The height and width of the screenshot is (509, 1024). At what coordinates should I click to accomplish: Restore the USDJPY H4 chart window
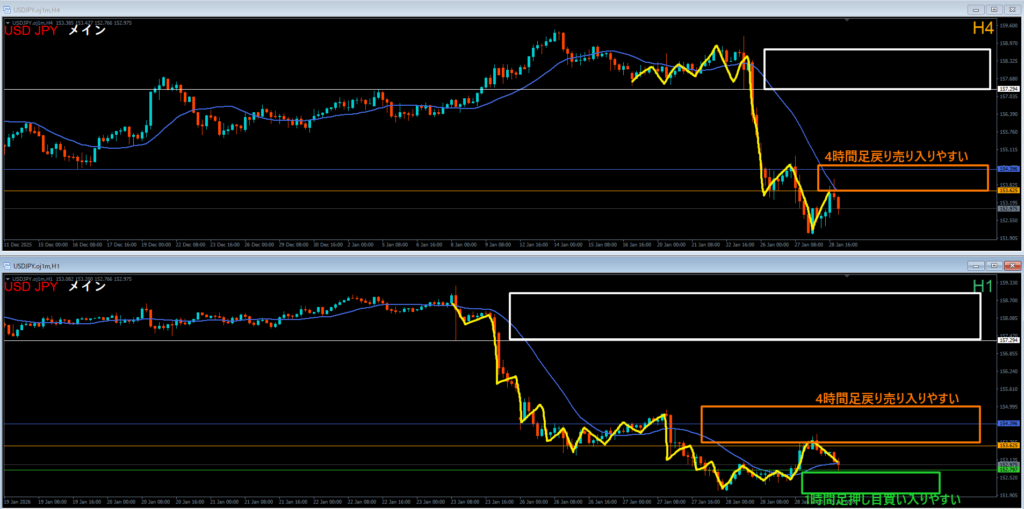(x=994, y=10)
